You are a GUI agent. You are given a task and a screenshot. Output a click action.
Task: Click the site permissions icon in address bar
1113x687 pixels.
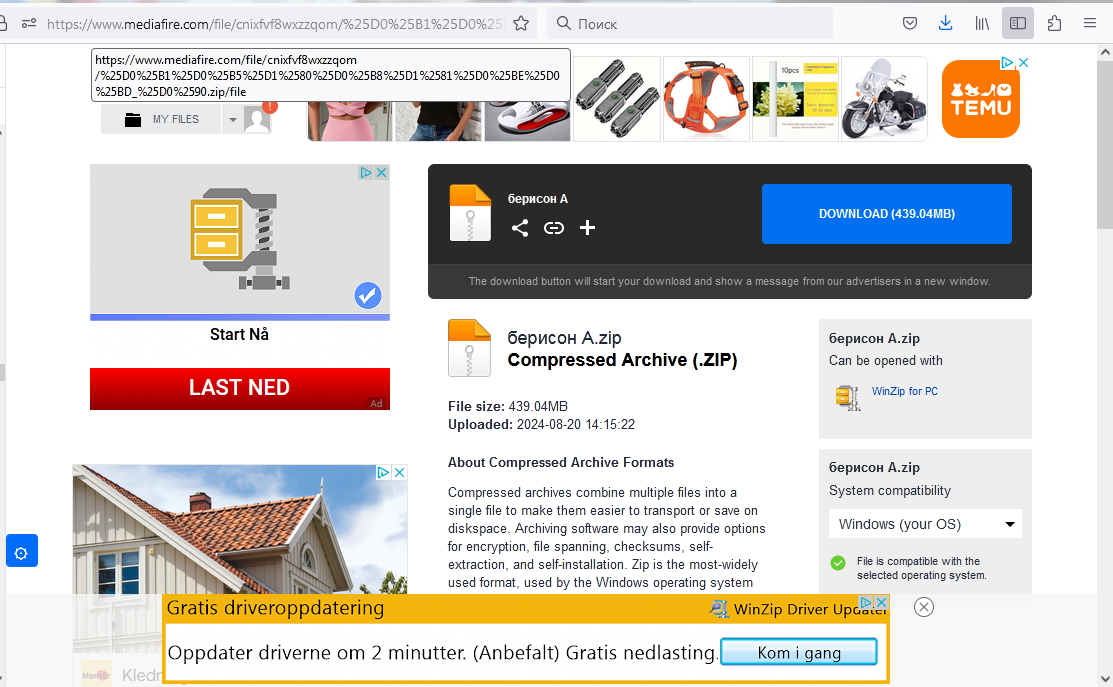click(29, 23)
